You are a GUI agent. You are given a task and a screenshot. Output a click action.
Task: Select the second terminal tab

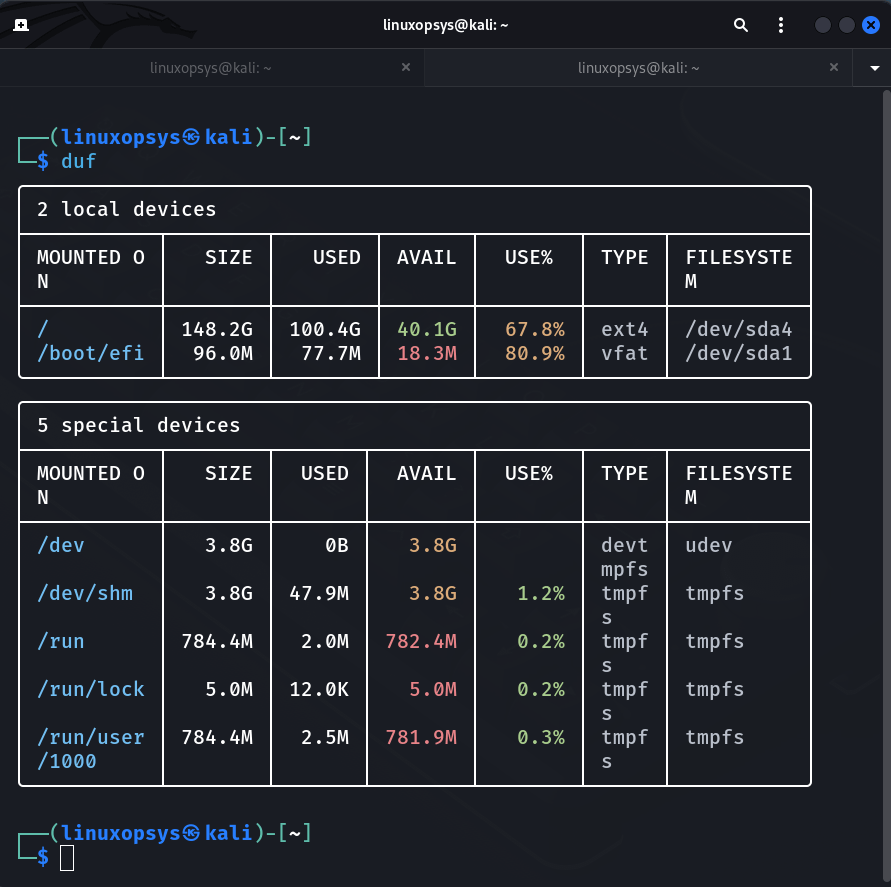click(638, 68)
